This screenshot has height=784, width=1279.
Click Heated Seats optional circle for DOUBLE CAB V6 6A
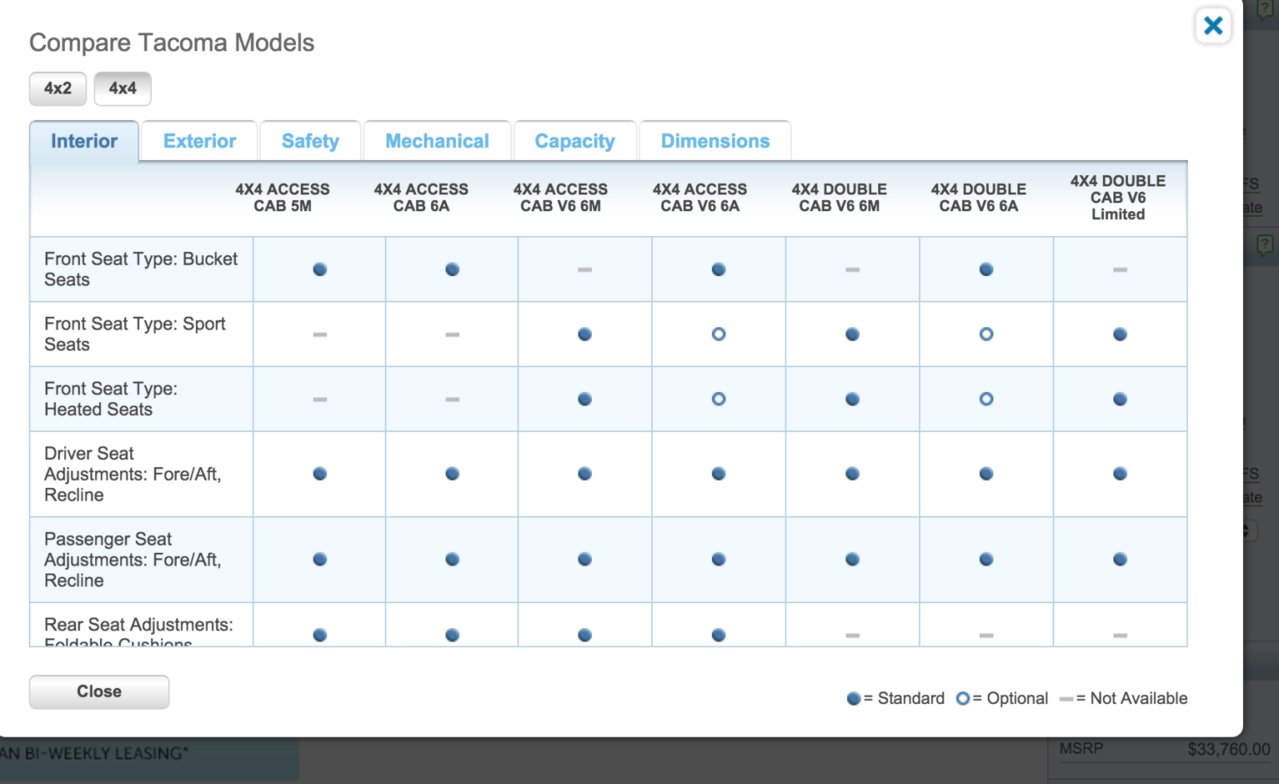pyautogui.click(x=986, y=399)
